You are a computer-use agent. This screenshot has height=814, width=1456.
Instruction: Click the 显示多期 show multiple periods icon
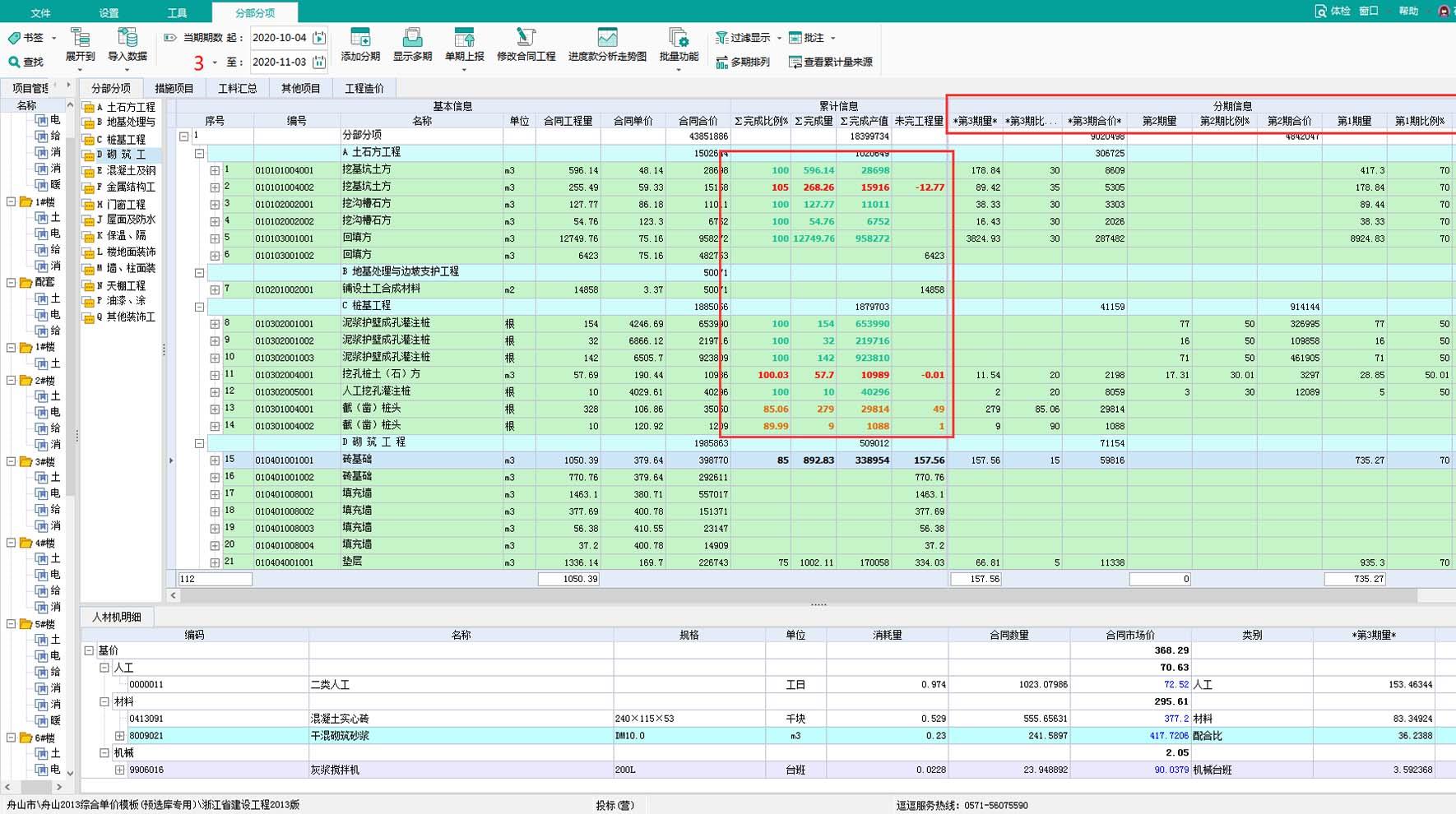click(x=412, y=37)
